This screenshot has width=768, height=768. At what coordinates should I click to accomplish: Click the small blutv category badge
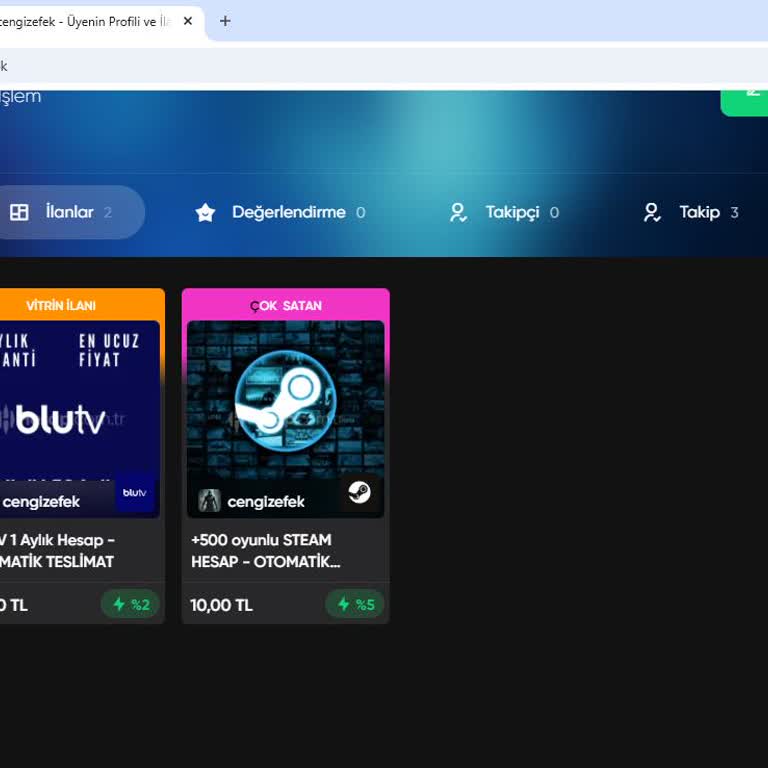tap(135, 492)
